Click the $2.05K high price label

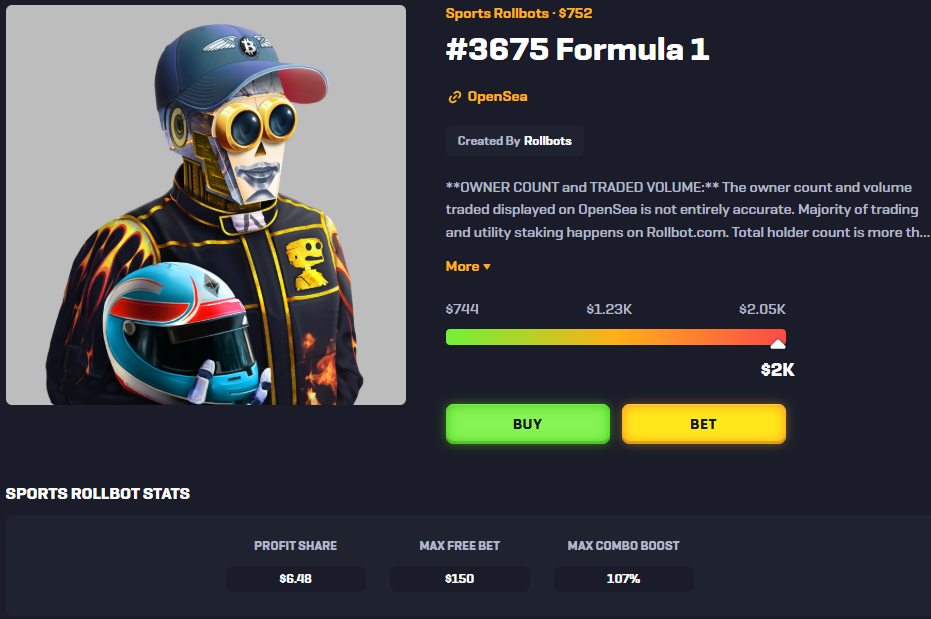tap(762, 309)
